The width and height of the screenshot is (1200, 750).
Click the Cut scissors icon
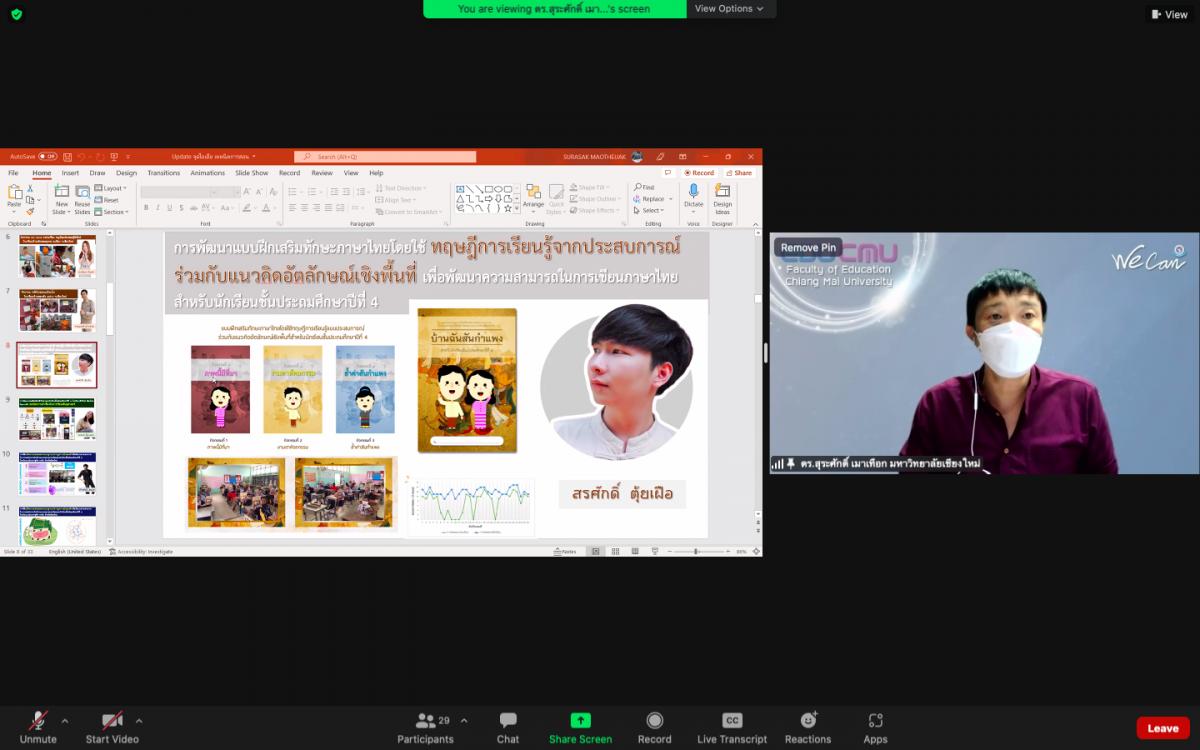coord(30,187)
